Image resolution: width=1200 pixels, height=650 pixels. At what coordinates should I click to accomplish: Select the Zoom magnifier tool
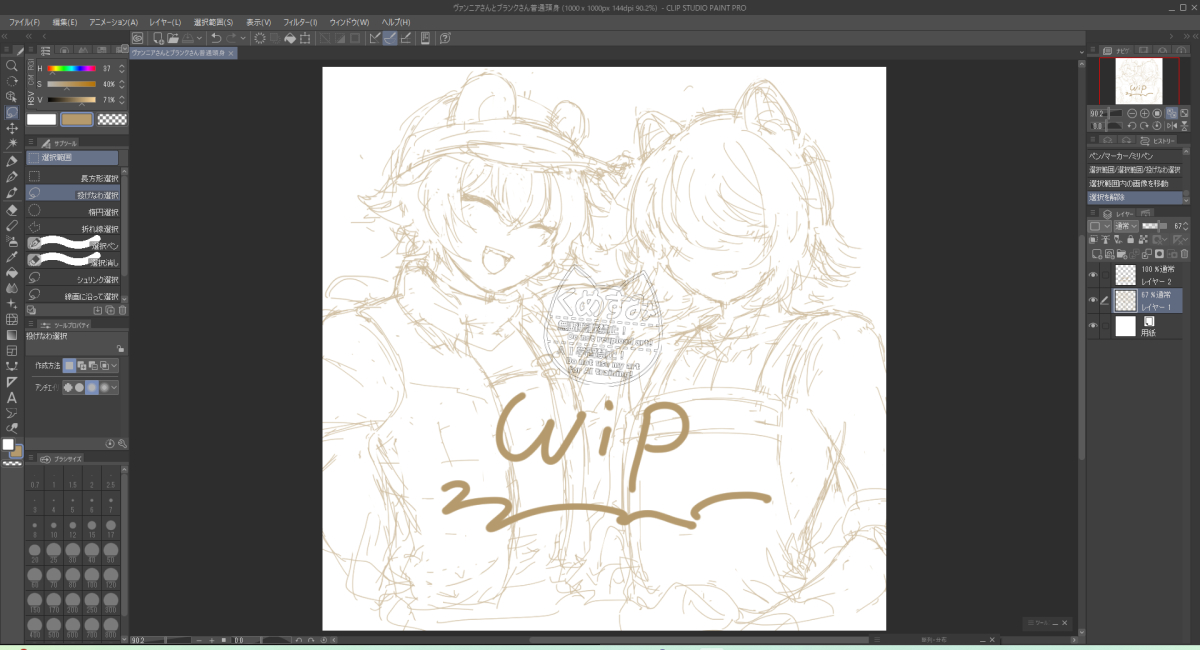[12, 65]
